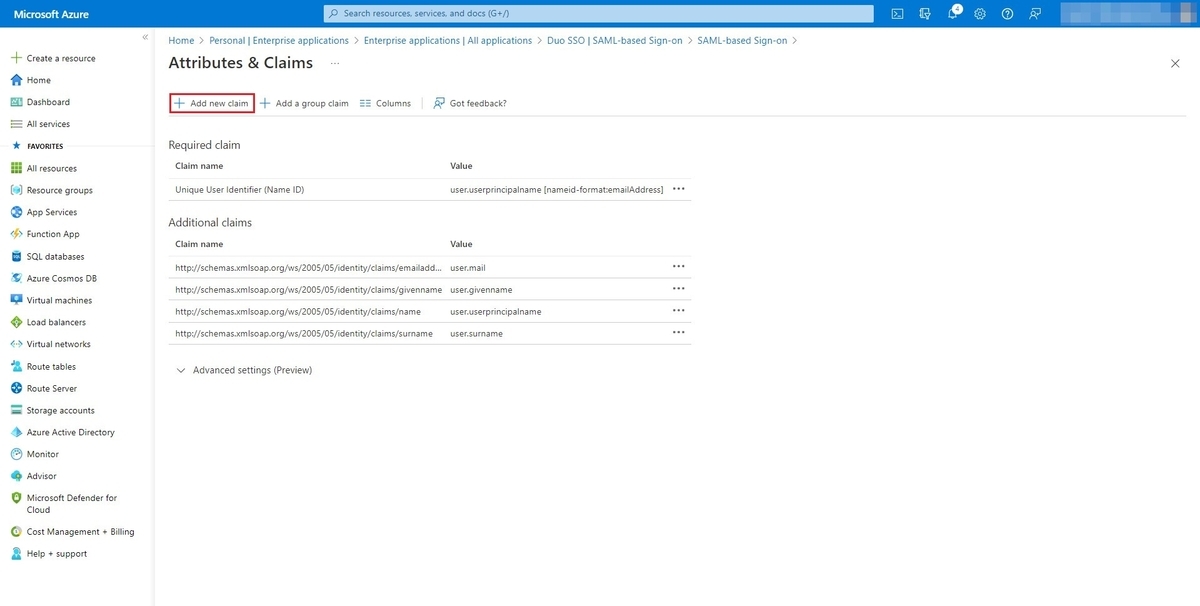Collapse the left sidebar with double chevron
The height and width of the screenshot is (606, 1200).
(145, 37)
